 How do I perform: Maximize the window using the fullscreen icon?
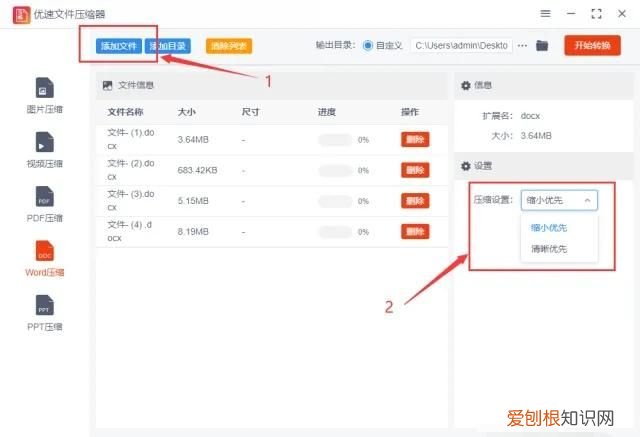click(596, 14)
